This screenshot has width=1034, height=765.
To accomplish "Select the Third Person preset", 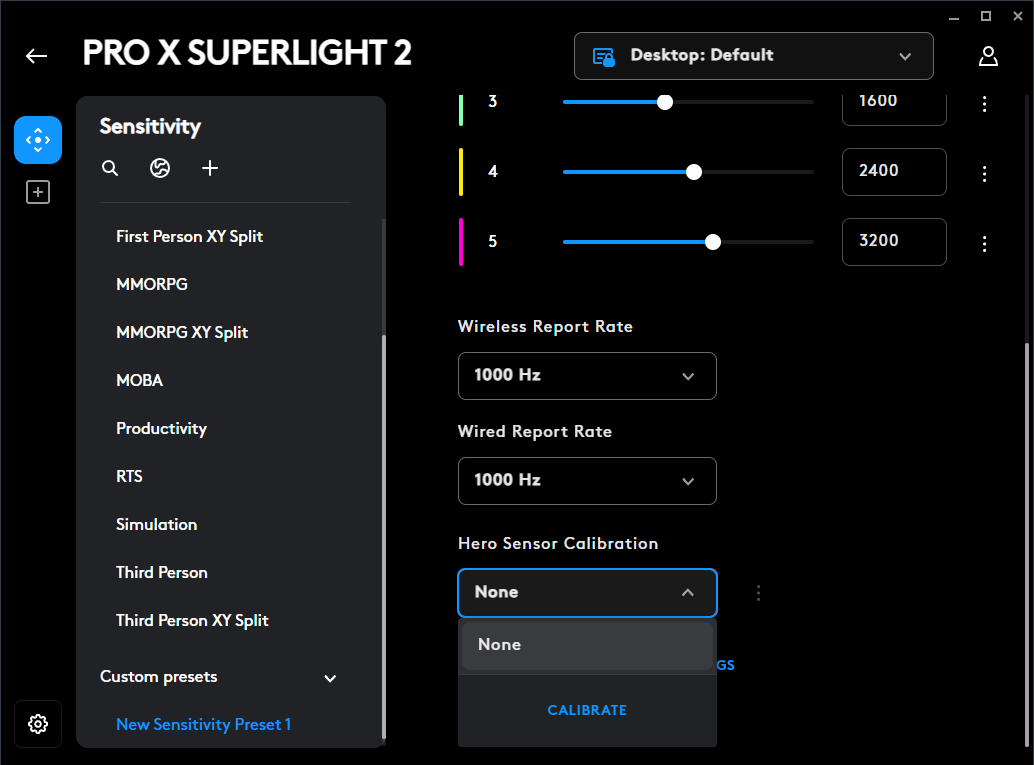I will click(162, 572).
